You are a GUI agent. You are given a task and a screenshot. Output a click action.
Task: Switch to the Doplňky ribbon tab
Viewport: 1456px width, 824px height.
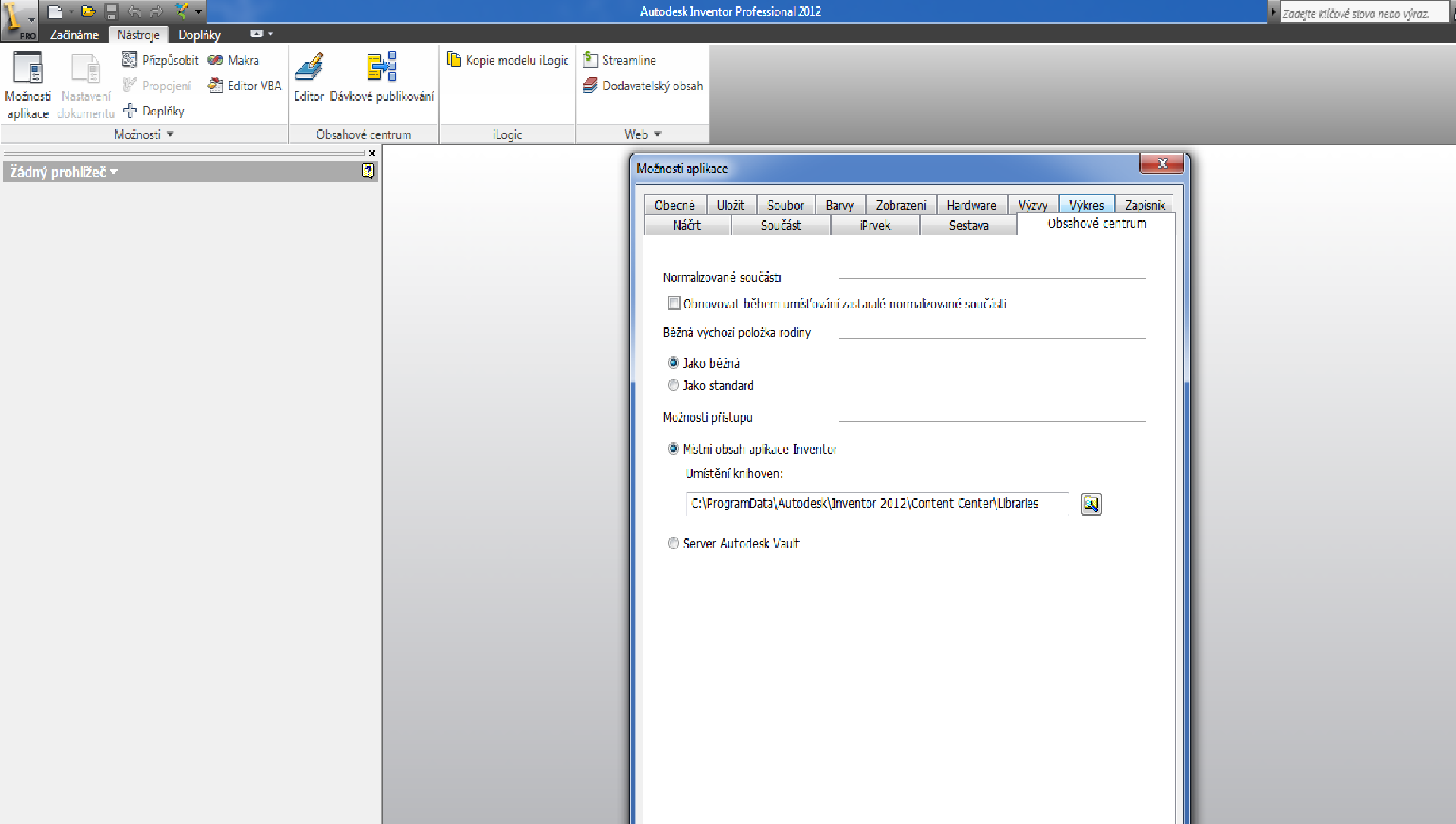(199, 35)
